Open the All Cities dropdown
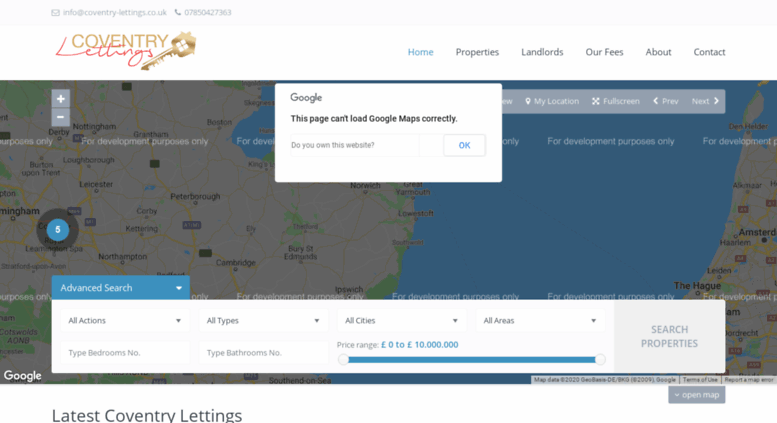The image size is (777, 423). coord(401,320)
